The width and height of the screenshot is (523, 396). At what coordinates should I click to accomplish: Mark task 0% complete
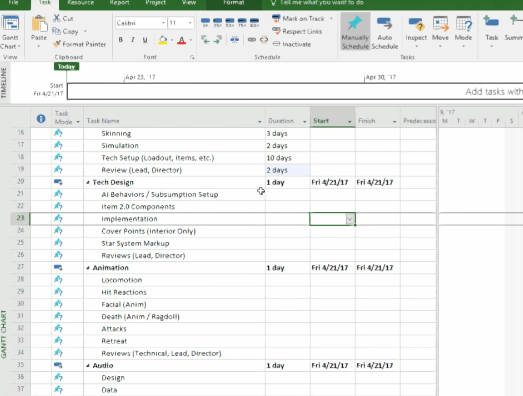[205, 22]
